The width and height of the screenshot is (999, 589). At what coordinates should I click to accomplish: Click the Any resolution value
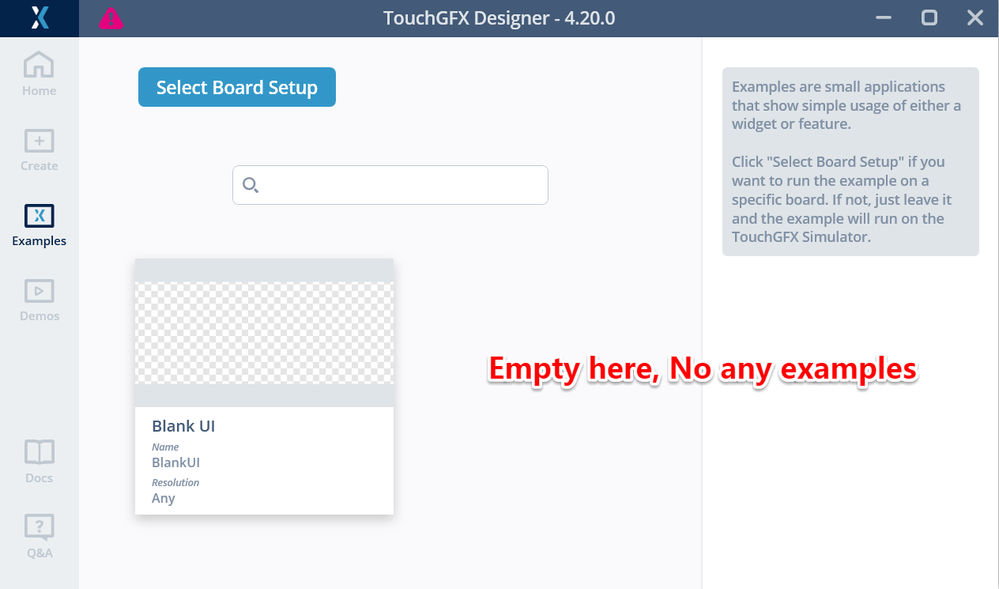coord(163,498)
